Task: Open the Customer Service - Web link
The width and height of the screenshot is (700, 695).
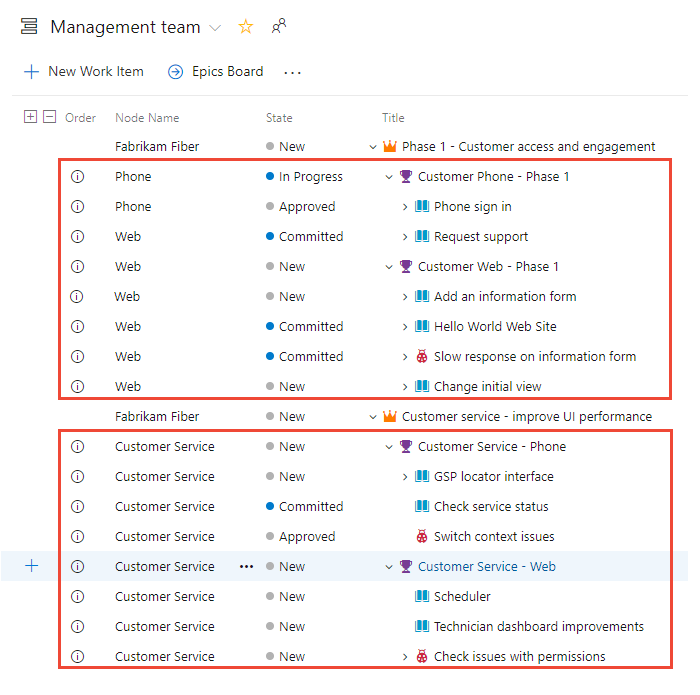Action: tap(486, 567)
